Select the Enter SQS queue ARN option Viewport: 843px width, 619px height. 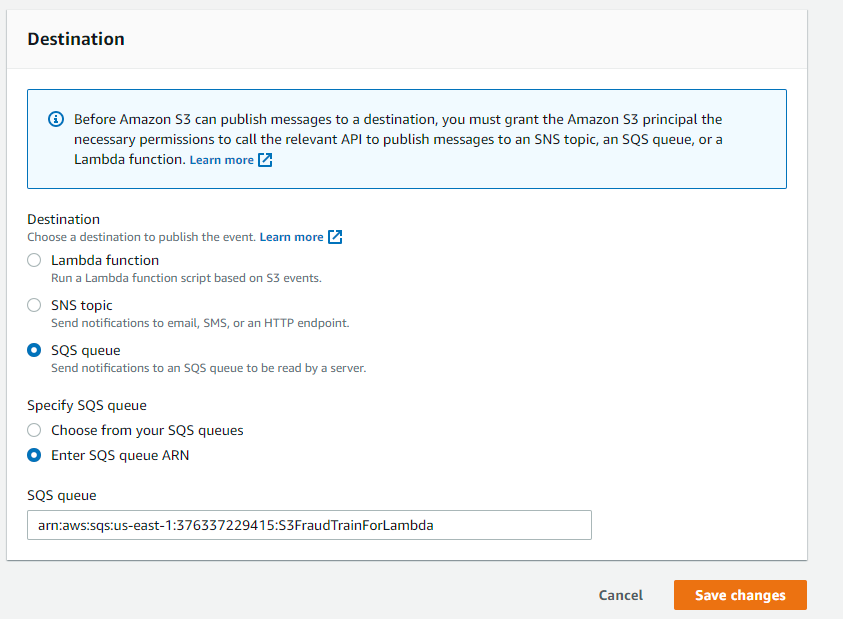[x=34, y=455]
